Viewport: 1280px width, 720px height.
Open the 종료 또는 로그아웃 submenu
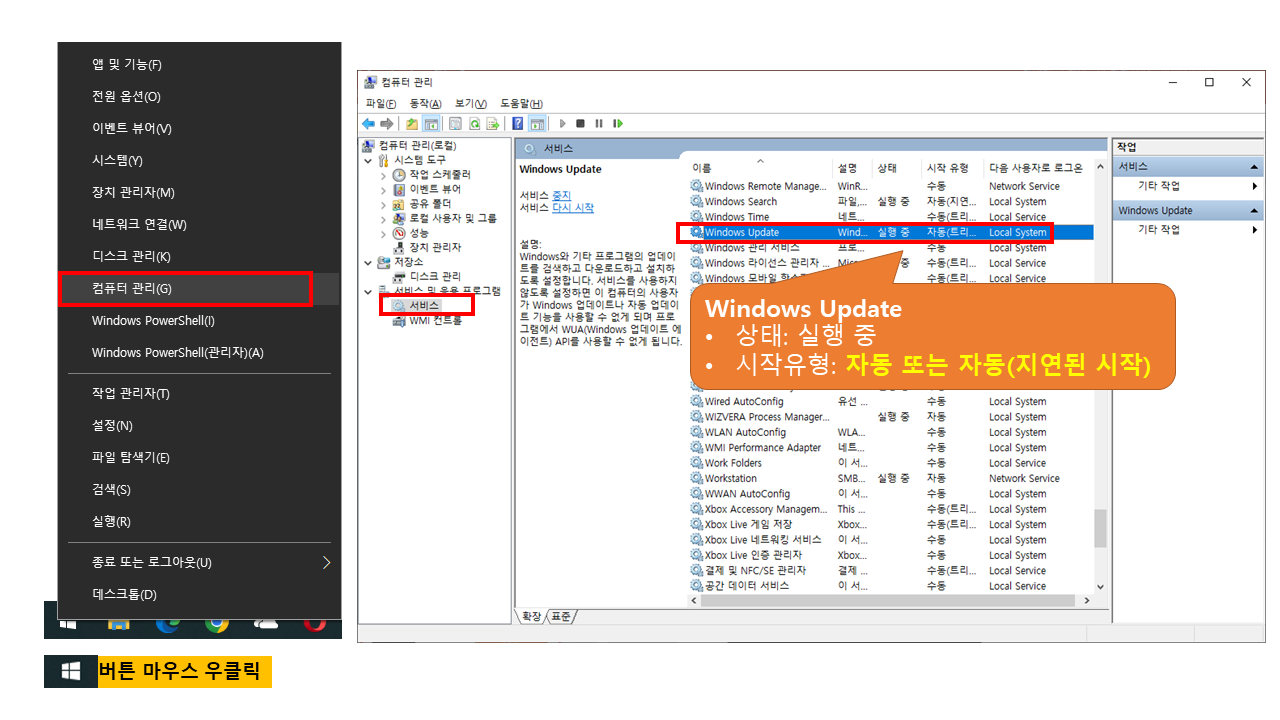click(200, 562)
